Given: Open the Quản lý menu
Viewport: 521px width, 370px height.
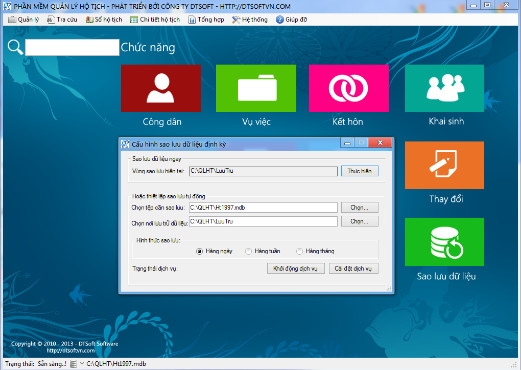Looking at the screenshot, I should point(23,20).
